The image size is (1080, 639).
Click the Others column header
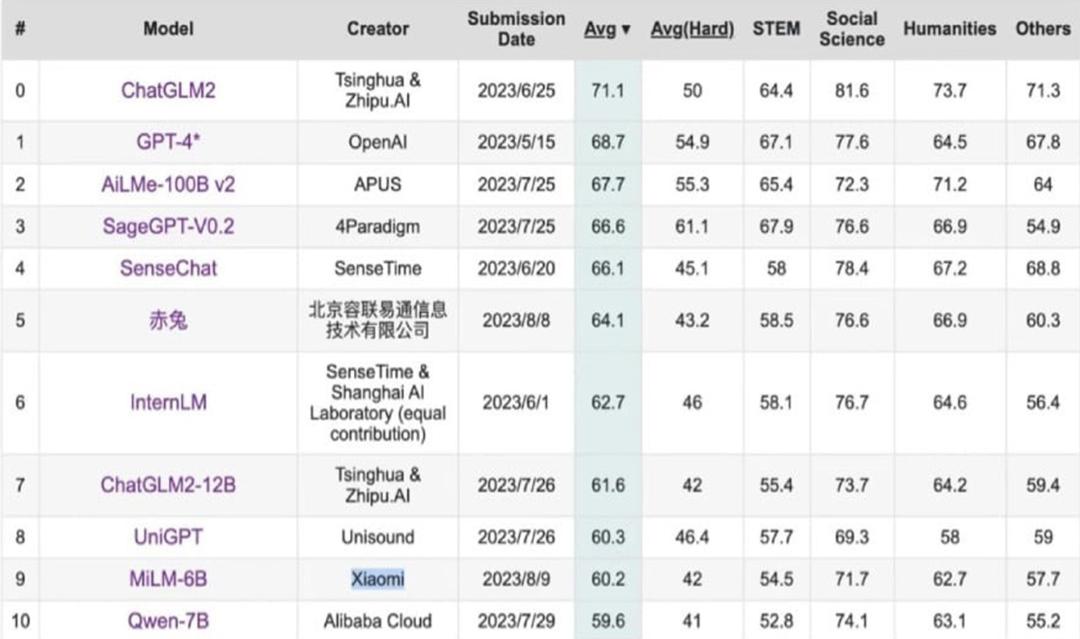click(1043, 29)
